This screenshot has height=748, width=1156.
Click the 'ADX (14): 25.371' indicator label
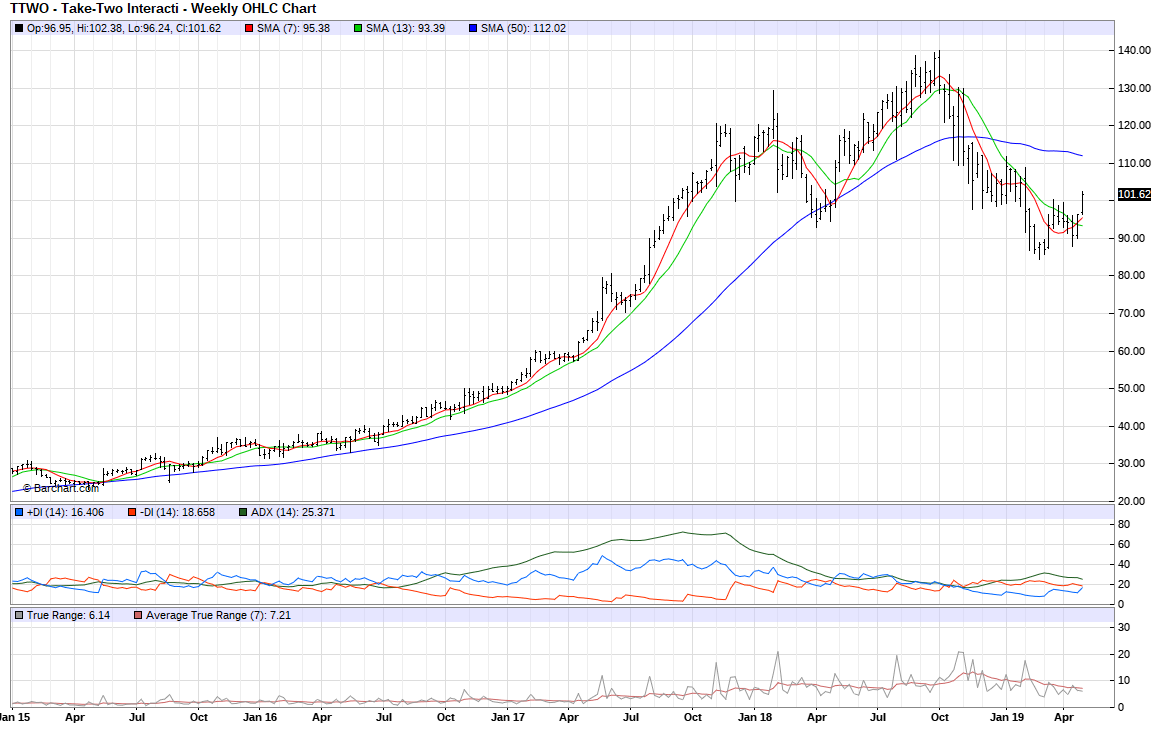click(293, 512)
